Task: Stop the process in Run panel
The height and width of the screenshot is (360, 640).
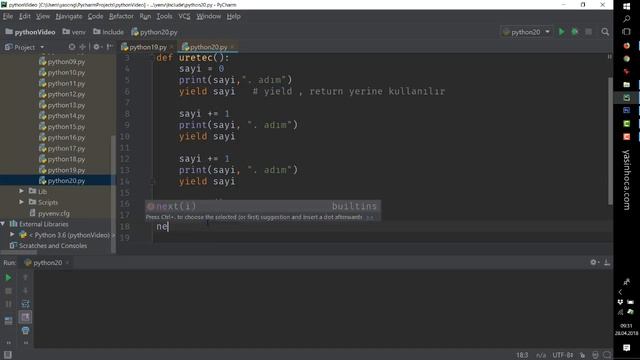Action: (8, 291)
